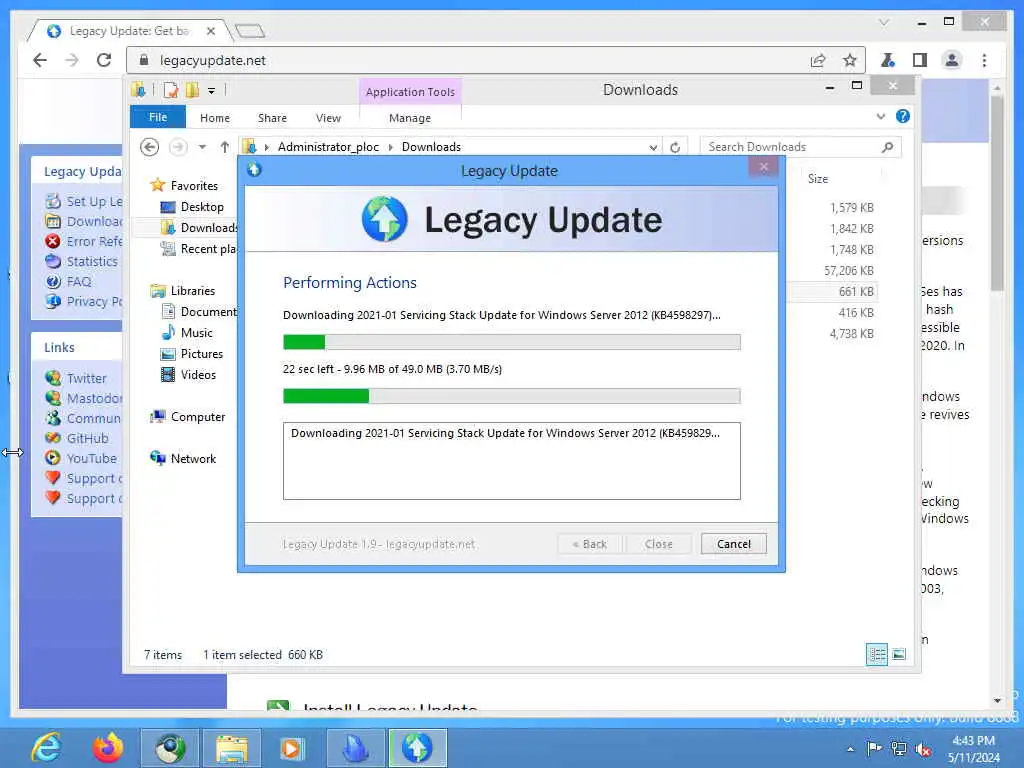Open recent locations dropdown in Explorer
Viewport: 1024px width, 768px height.
(x=202, y=147)
